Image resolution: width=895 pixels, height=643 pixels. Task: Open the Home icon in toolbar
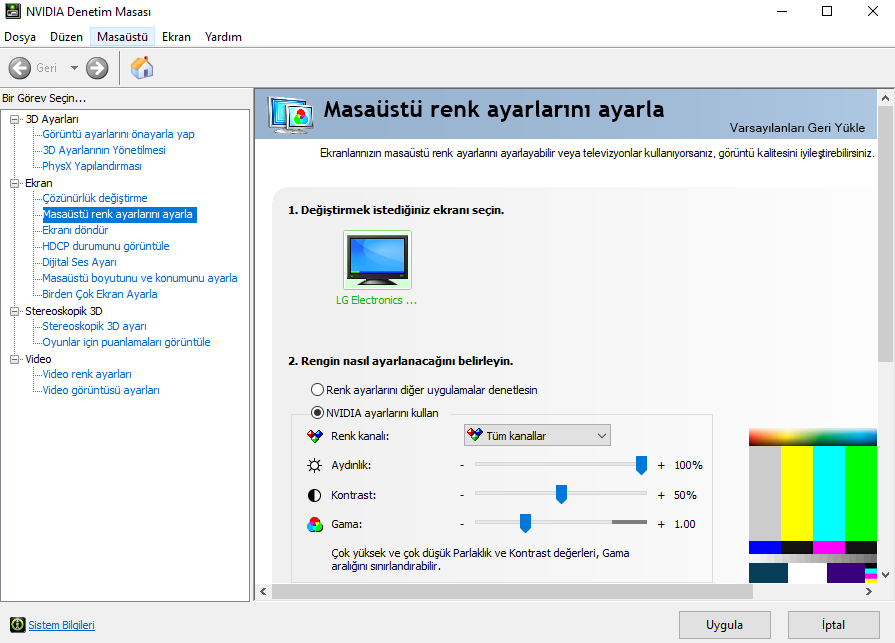pyautogui.click(x=142, y=68)
